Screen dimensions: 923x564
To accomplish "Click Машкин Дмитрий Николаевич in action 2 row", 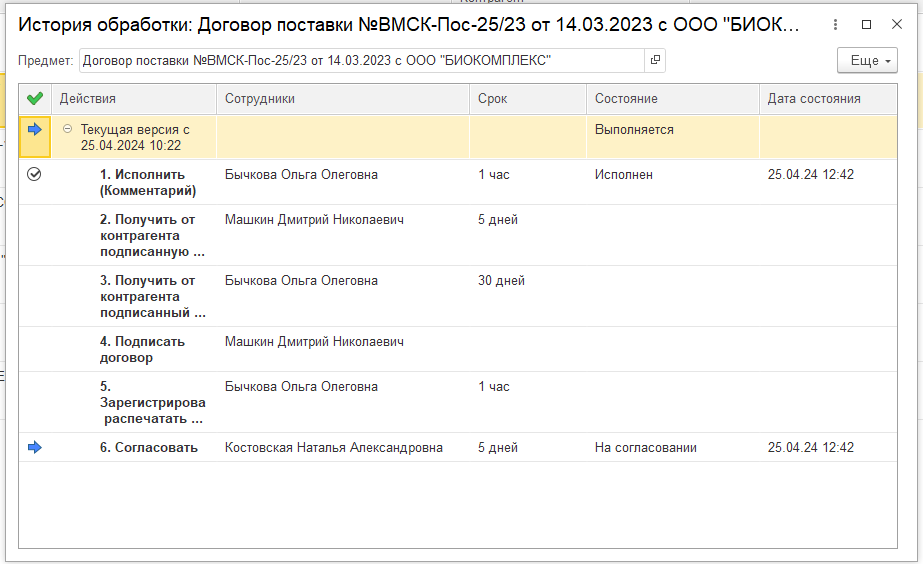I will (x=314, y=220).
